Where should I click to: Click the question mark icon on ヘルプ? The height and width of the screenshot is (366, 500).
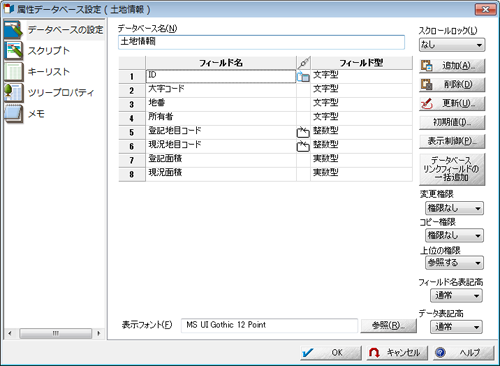tap(440, 353)
